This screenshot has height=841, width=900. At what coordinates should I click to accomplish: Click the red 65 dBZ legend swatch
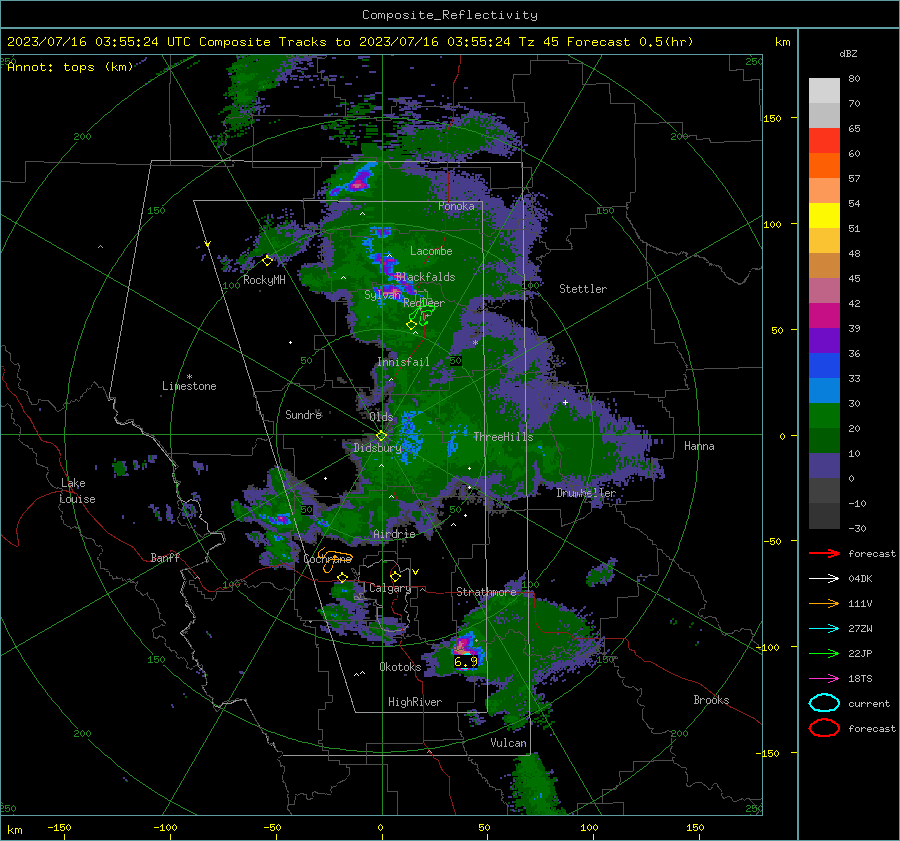(x=824, y=140)
